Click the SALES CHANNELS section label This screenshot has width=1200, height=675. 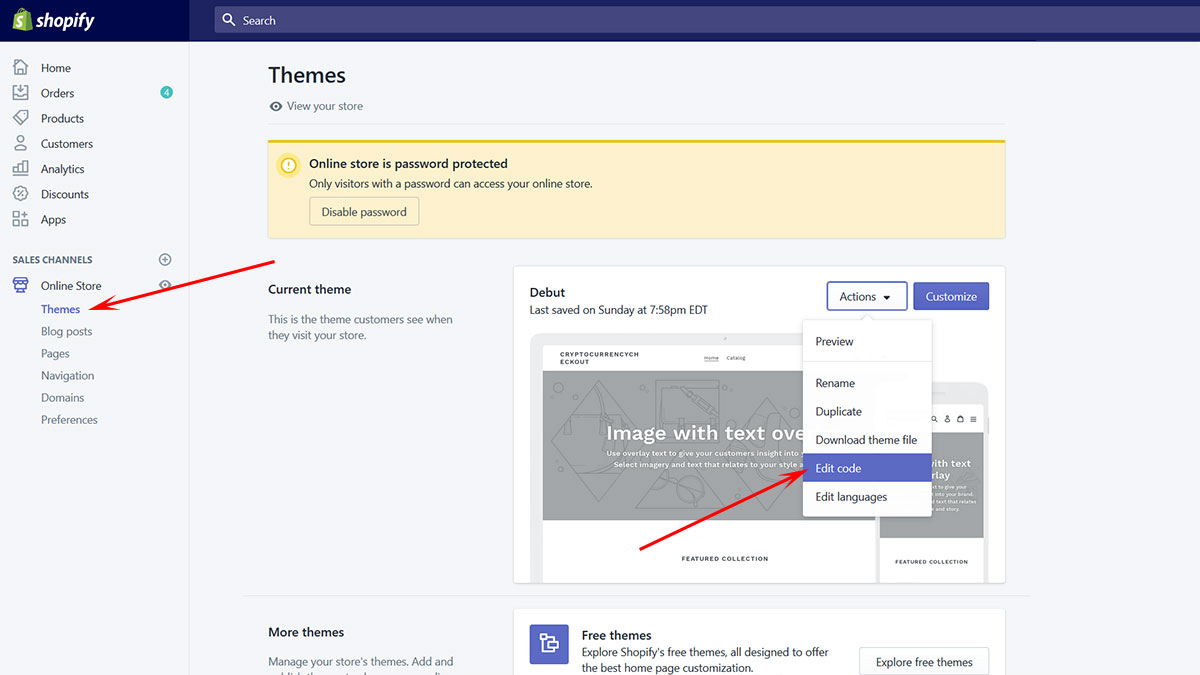click(52, 260)
